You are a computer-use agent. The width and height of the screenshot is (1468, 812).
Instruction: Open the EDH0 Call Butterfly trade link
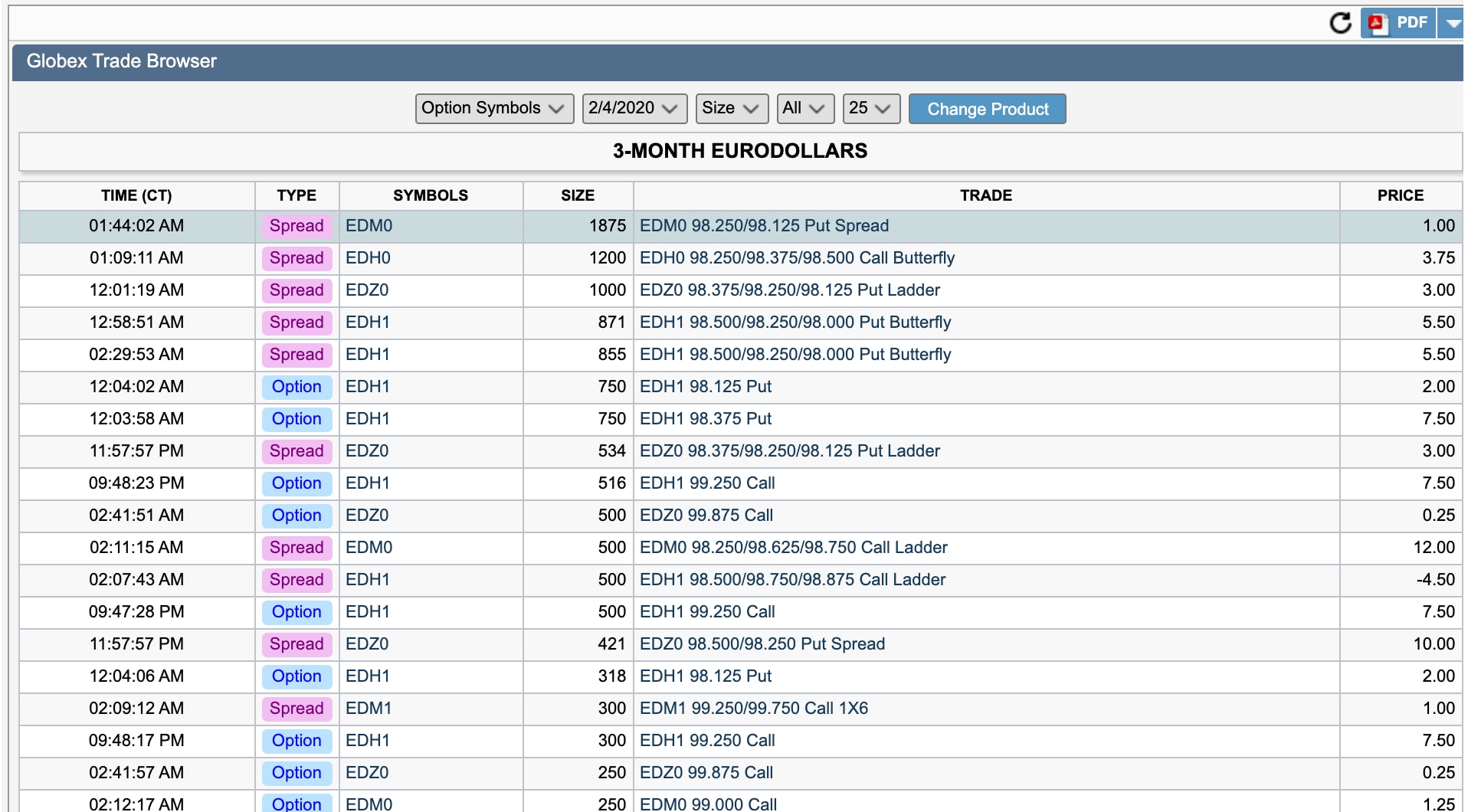click(x=797, y=258)
